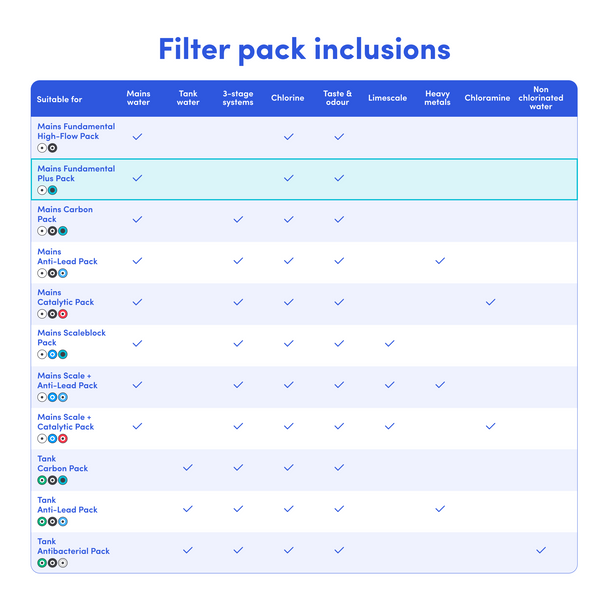Select the Mains Catalytic Pack name
The width and height of the screenshot is (608, 608).
click(x=66, y=297)
